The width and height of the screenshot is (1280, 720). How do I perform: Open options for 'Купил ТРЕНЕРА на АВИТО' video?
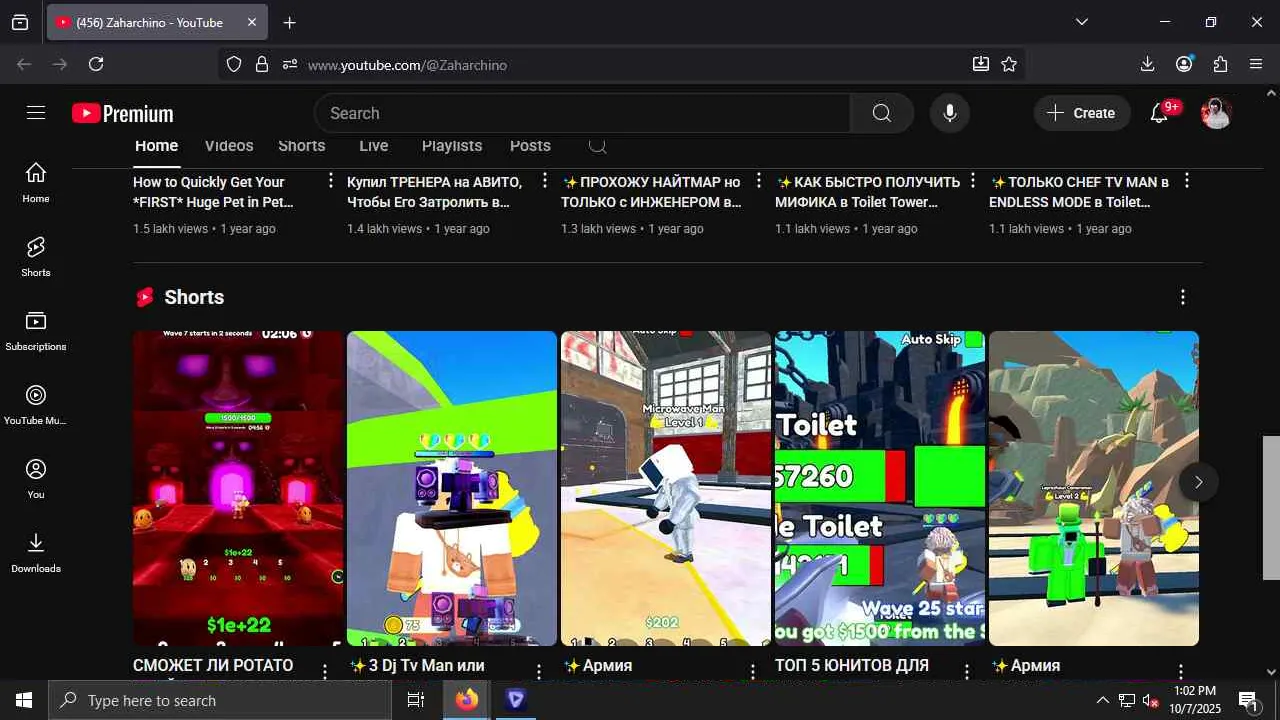545,181
